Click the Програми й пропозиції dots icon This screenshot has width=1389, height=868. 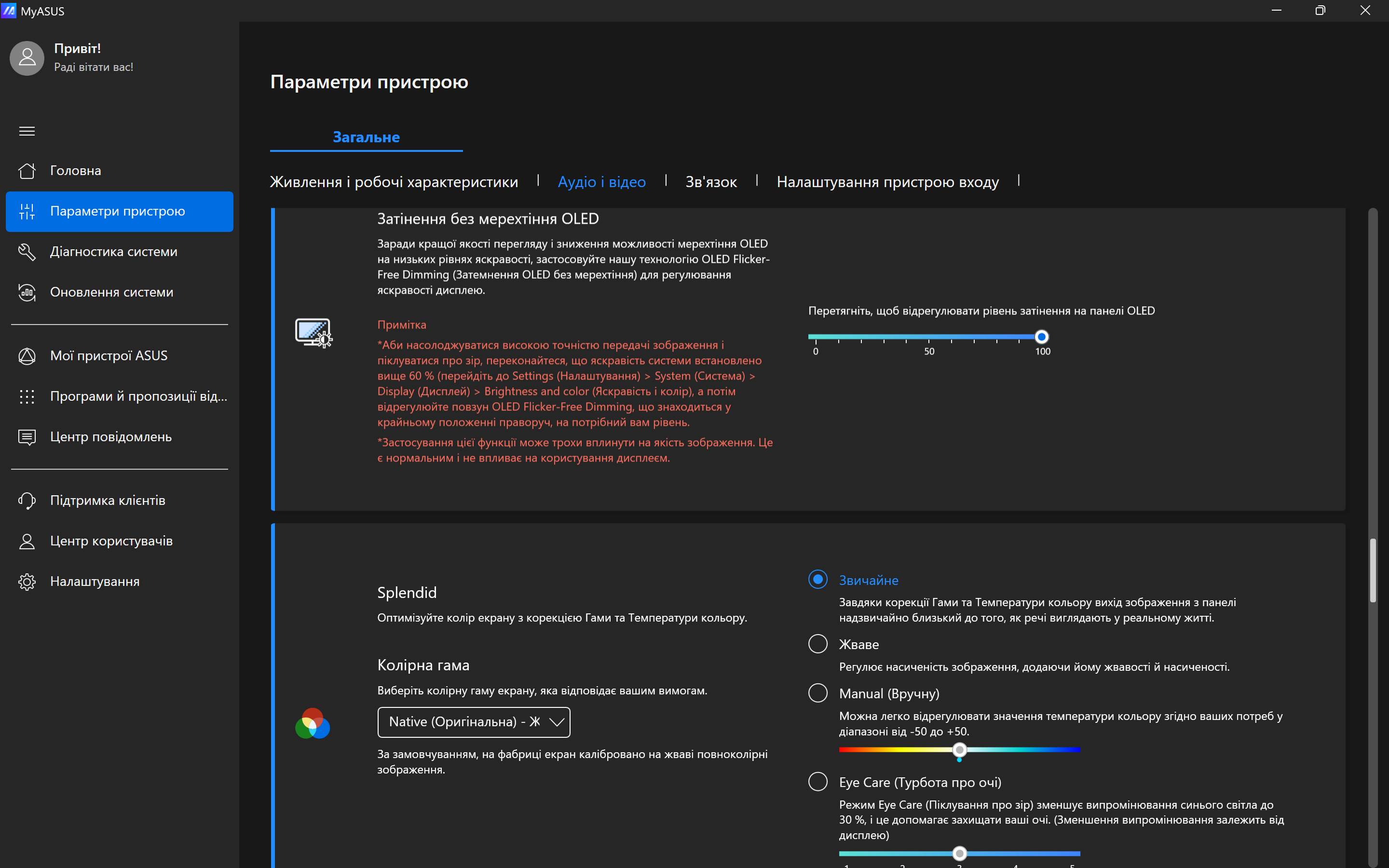27,396
